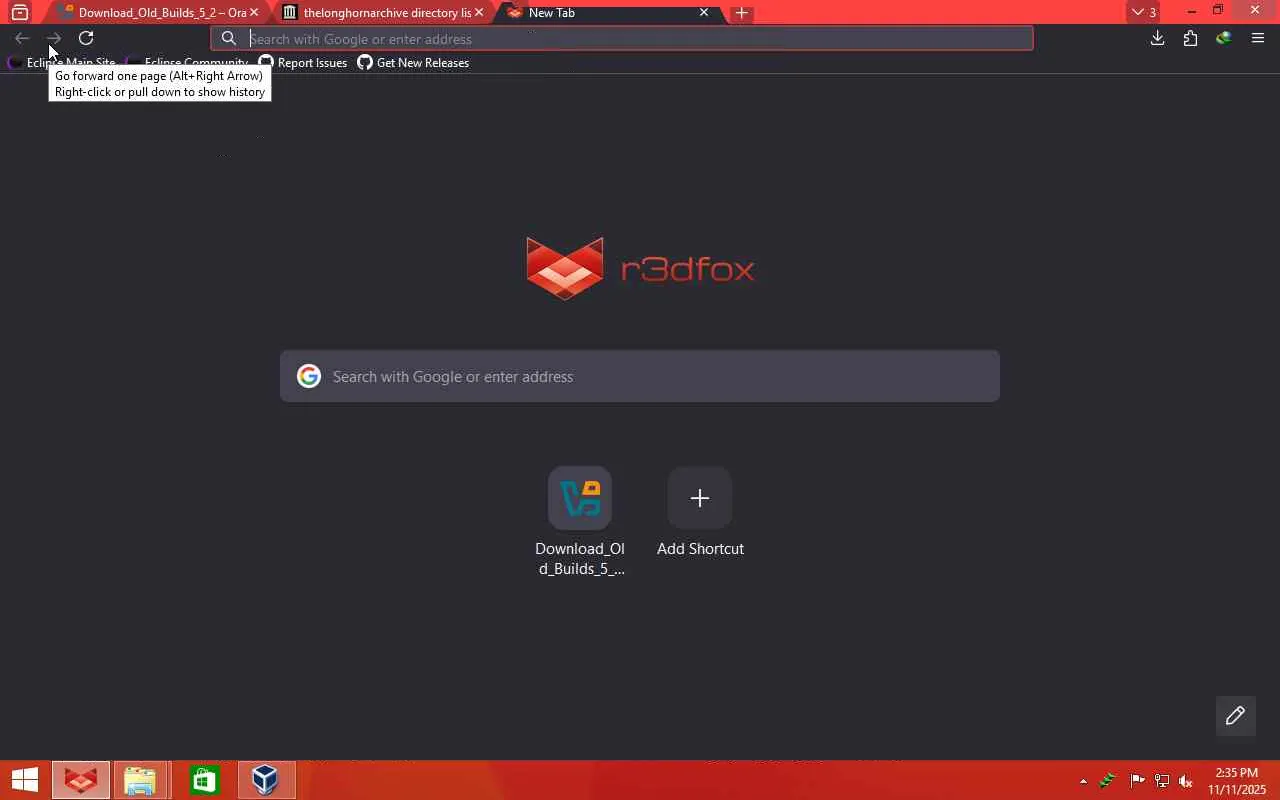The height and width of the screenshot is (800, 1280).
Task: Open a new tab with the plus button
Action: (x=741, y=13)
